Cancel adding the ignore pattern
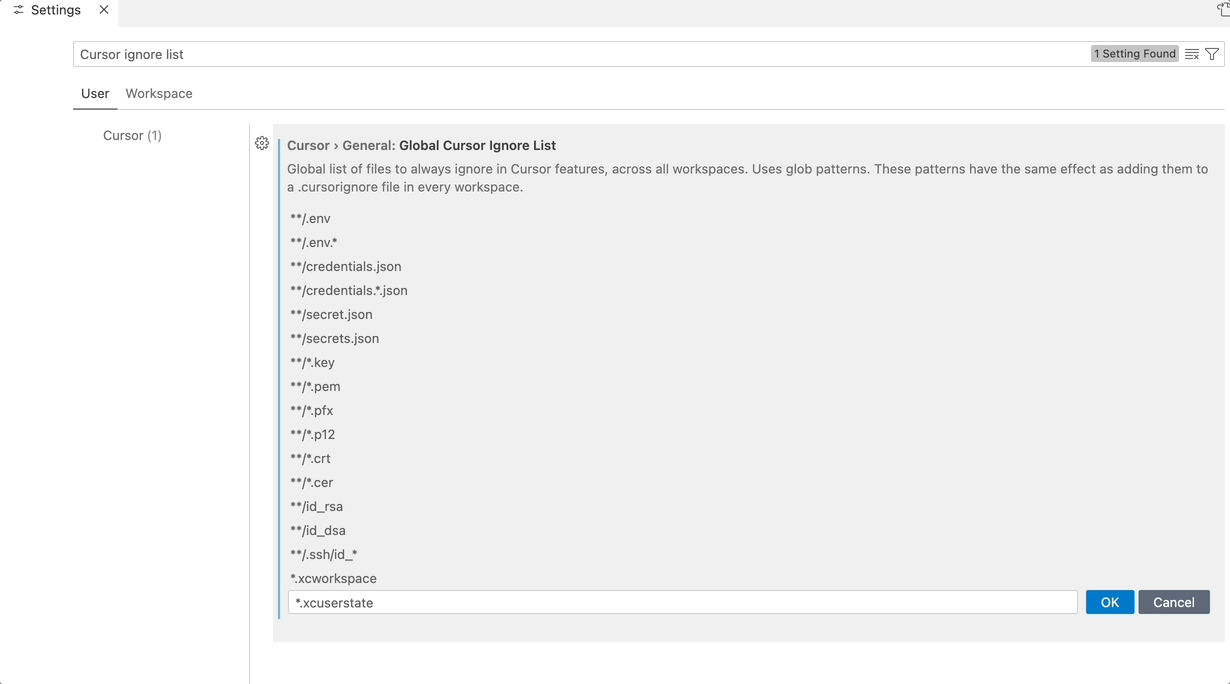 tap(1174, 602)
